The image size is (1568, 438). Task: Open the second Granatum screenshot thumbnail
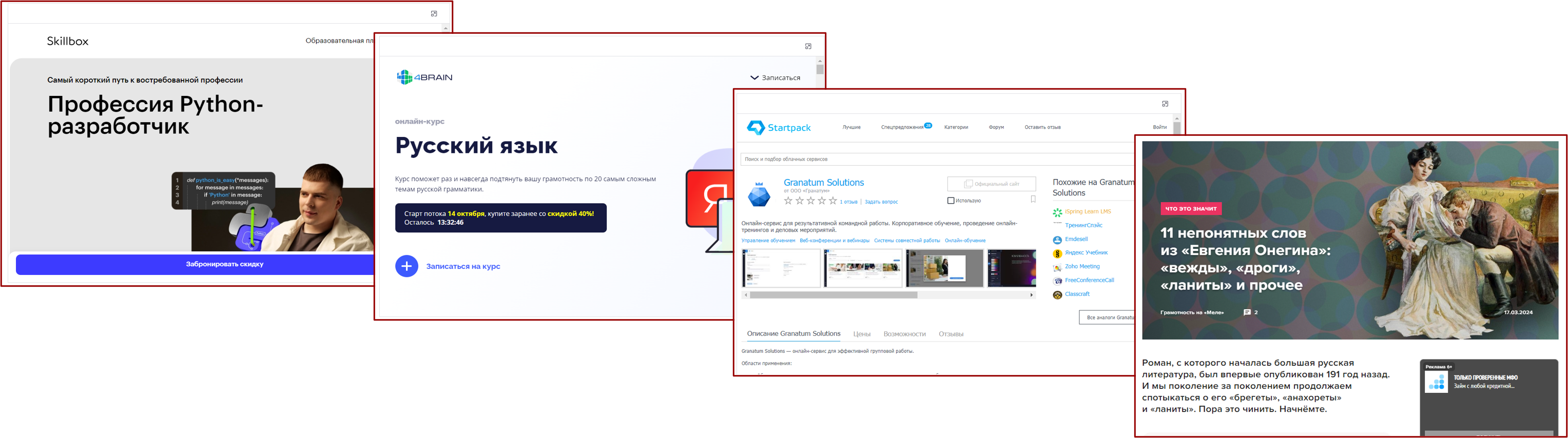click(x=862, y=268)
